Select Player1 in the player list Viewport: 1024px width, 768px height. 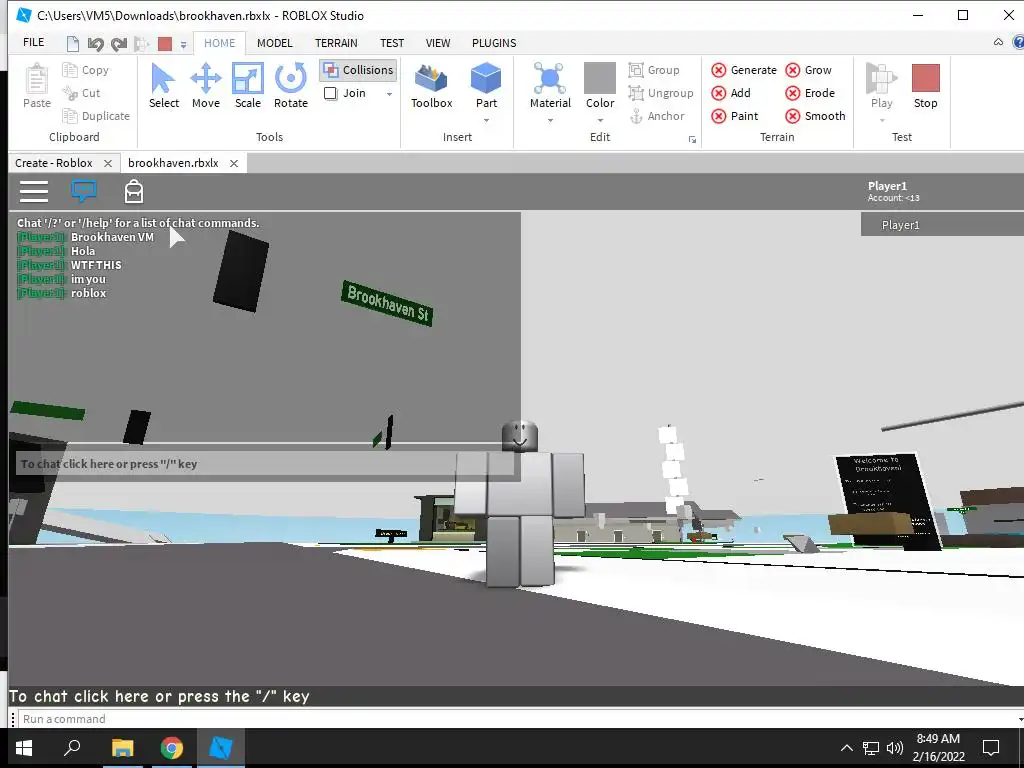pos(942,225)
